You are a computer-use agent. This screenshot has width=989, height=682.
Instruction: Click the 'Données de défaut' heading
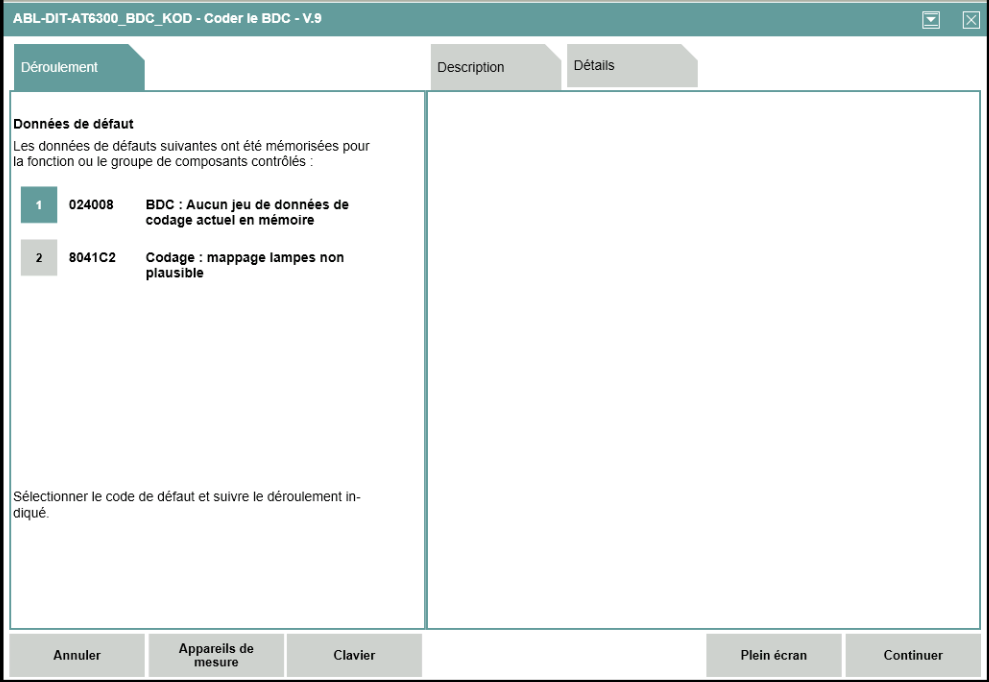point(73,124)
